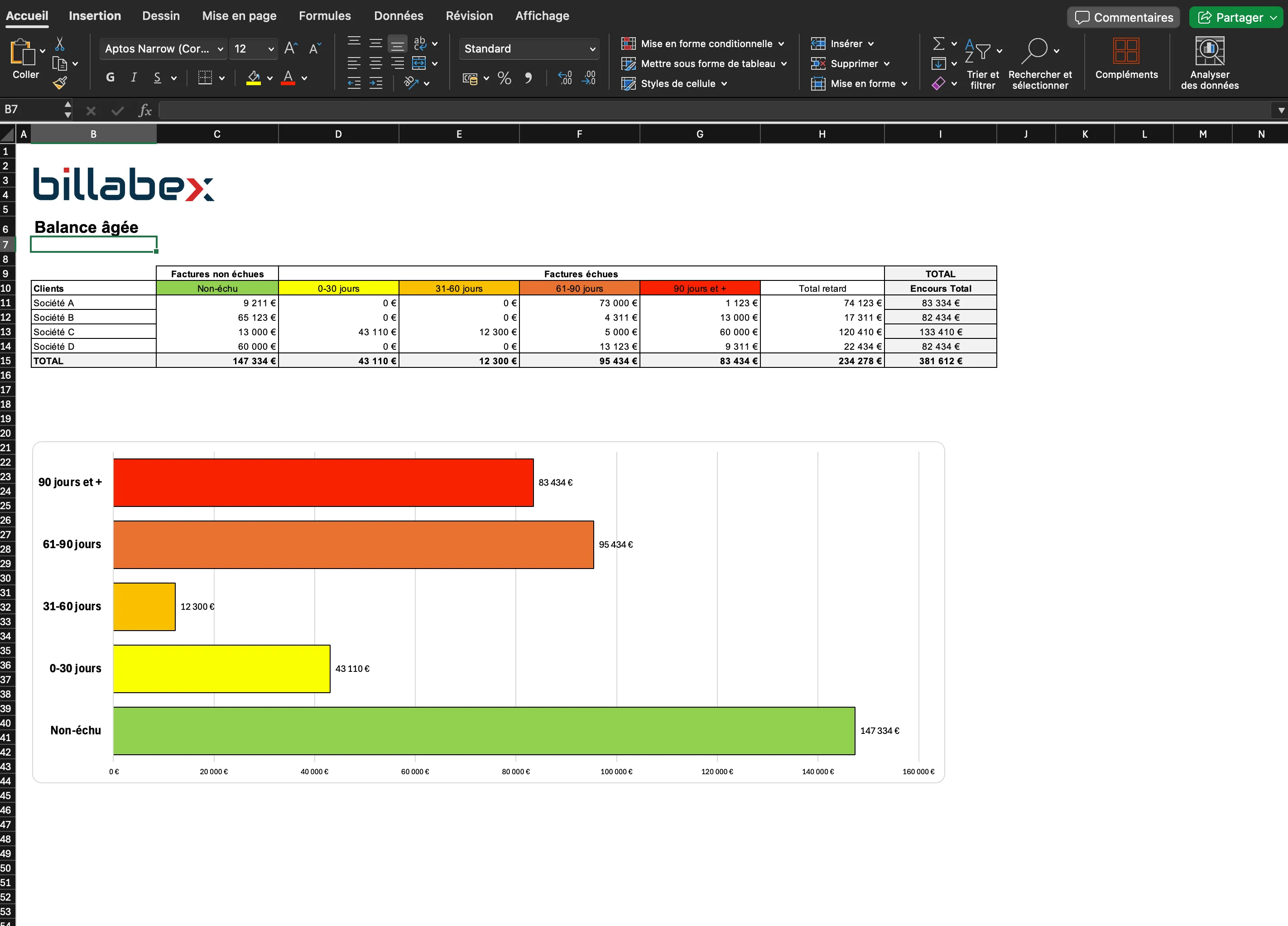Apply Reproduire la mise en forme painter
Viewport: 1288px width, 926px height.
click(59, 83)
